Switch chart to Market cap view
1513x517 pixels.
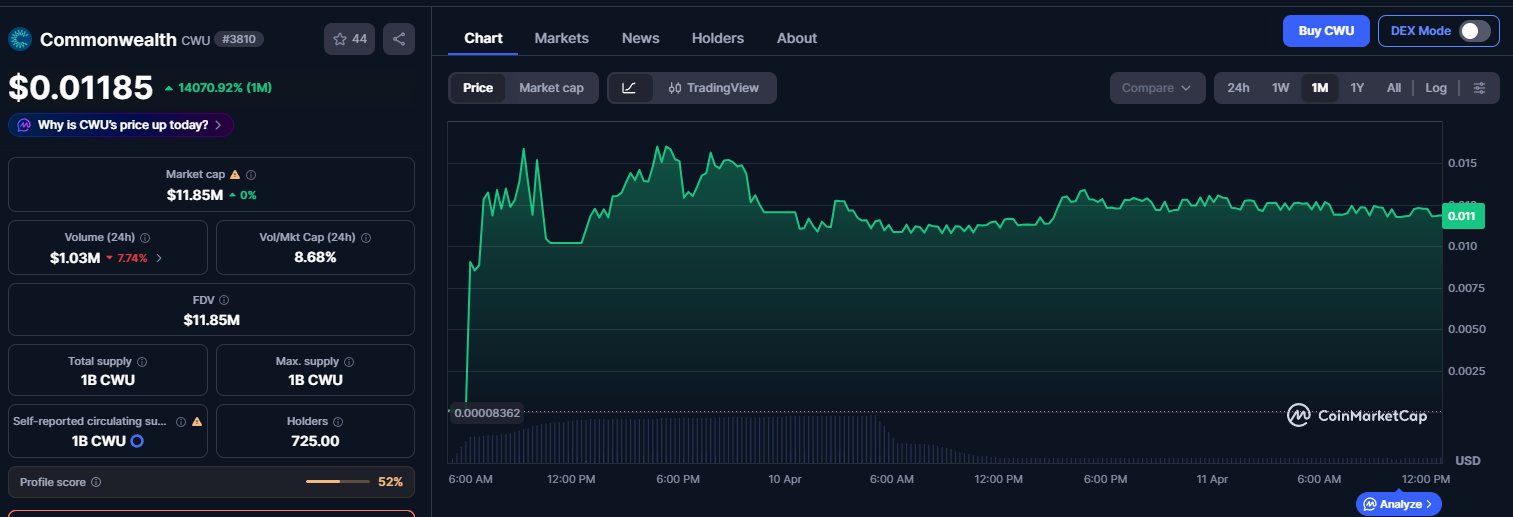(x=551, y=88)
